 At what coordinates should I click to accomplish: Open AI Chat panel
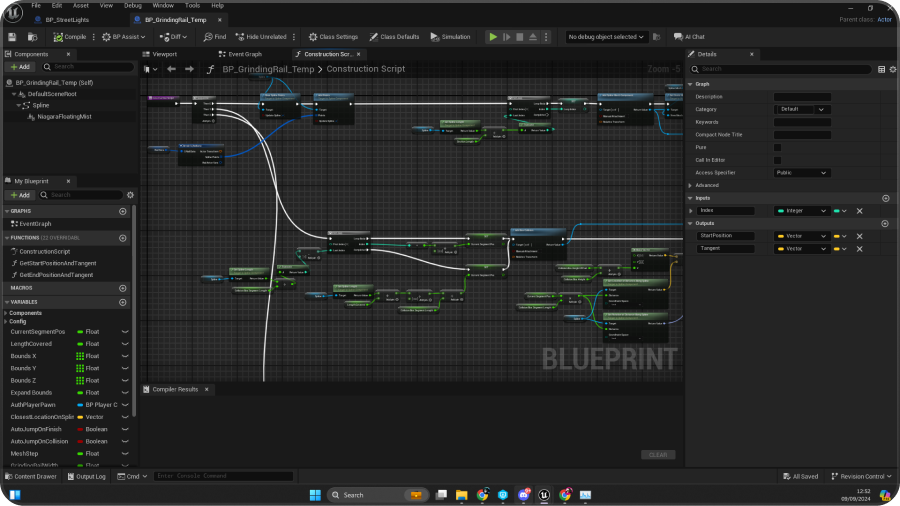(x=689, y=37)
